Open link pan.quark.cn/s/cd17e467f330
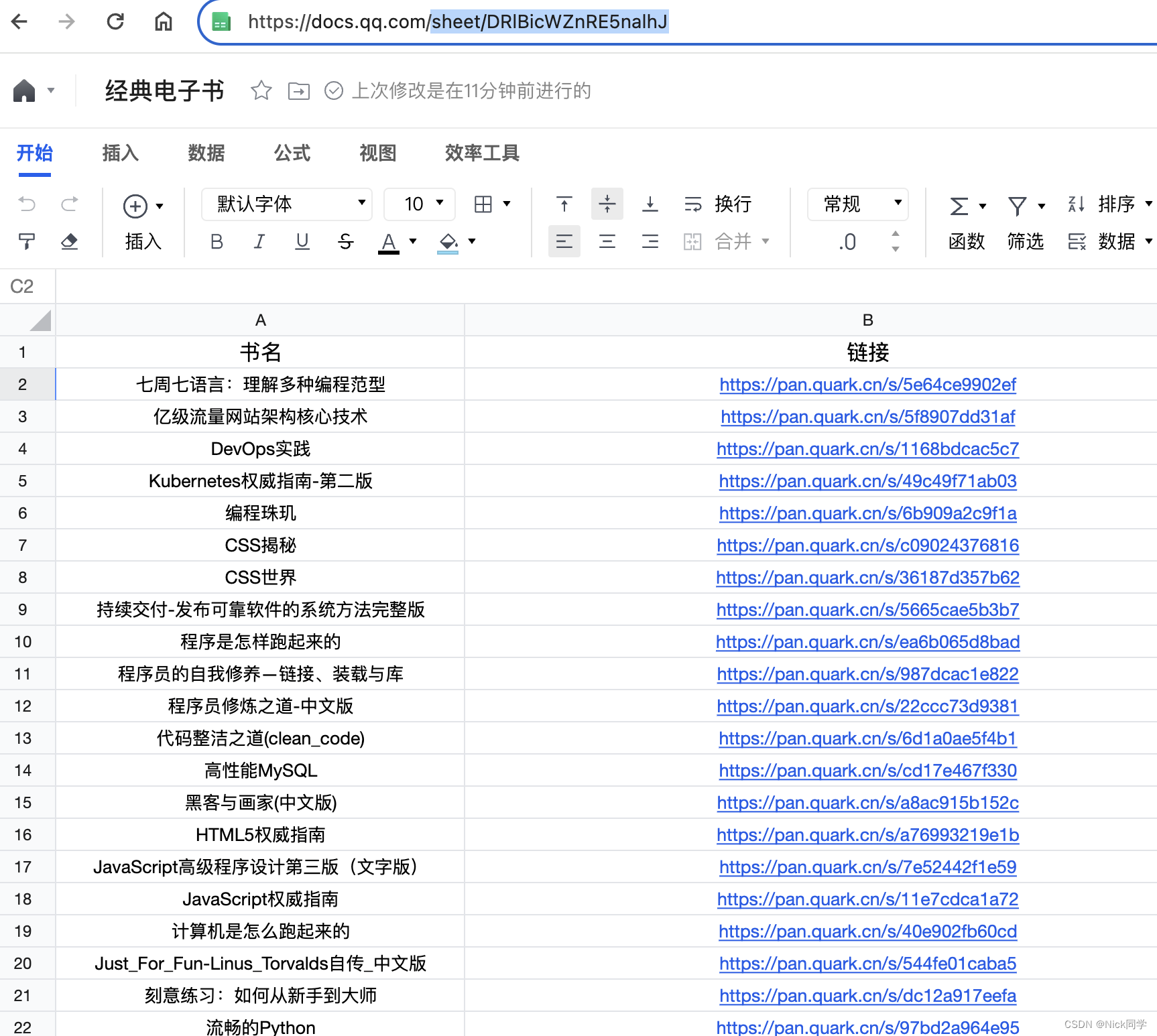The image size is (1157, 1036). pyautogui.click(x=867, y=771)
